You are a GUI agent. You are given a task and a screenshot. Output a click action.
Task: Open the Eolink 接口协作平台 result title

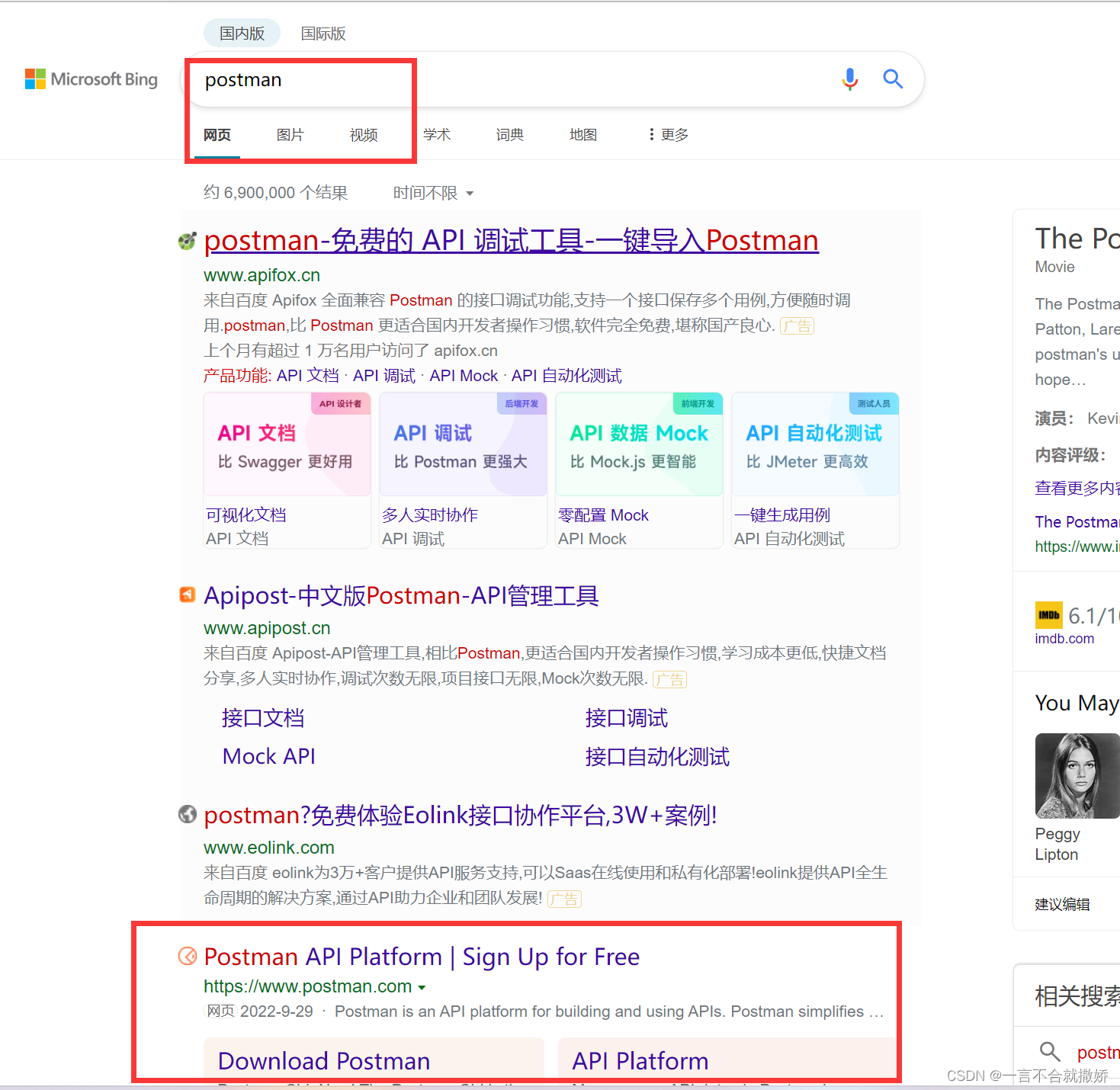[x=461, y=815]
